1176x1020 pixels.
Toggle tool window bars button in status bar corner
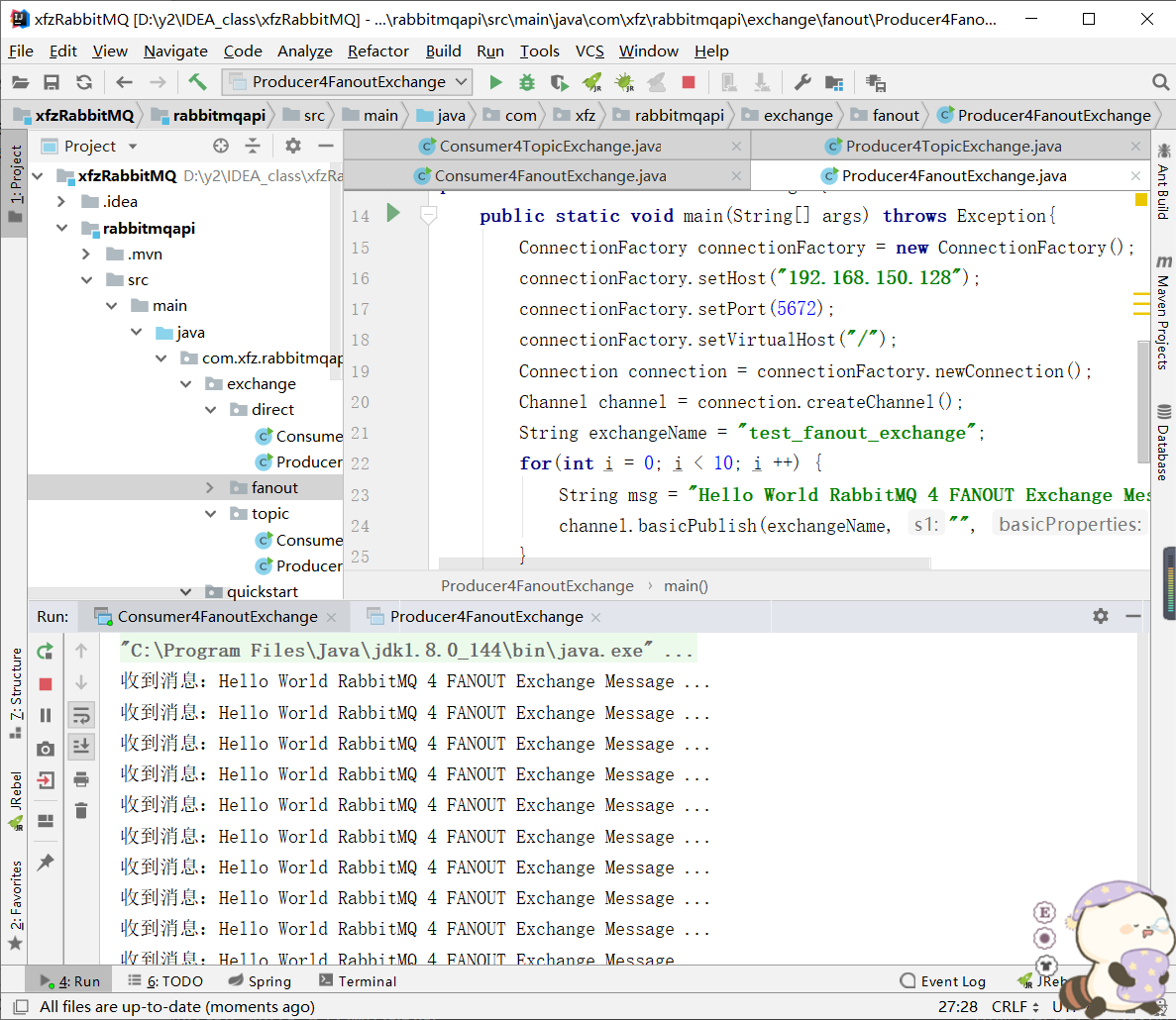21,1006
